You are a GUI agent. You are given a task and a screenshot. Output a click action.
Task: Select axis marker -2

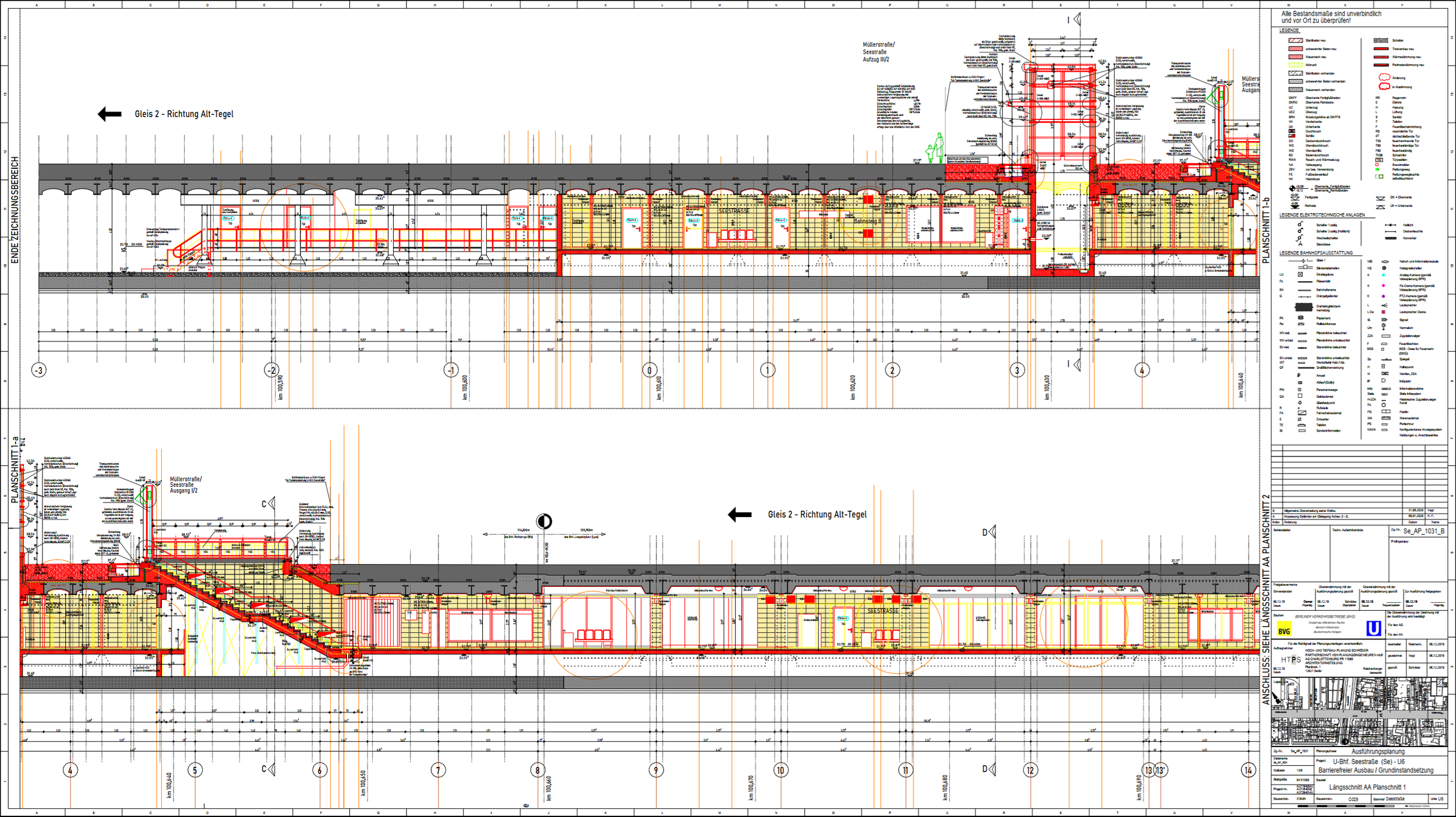point(272,370)
